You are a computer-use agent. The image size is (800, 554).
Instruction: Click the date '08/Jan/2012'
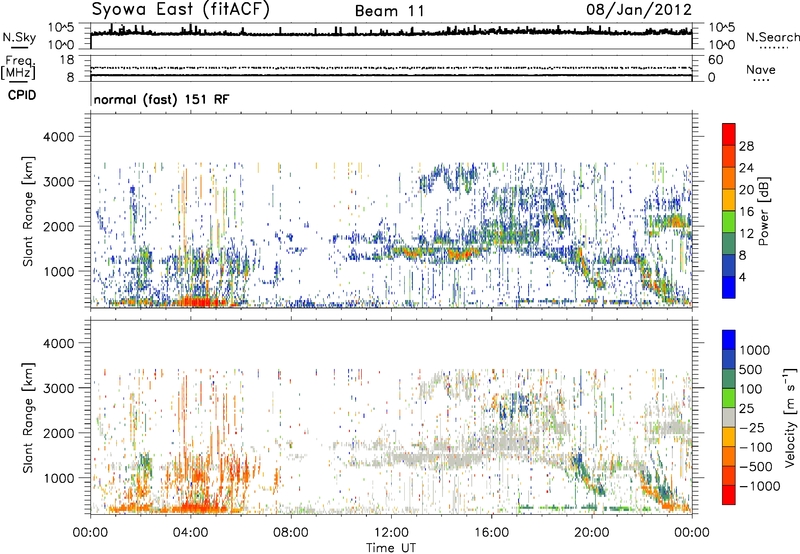point(639,10)
